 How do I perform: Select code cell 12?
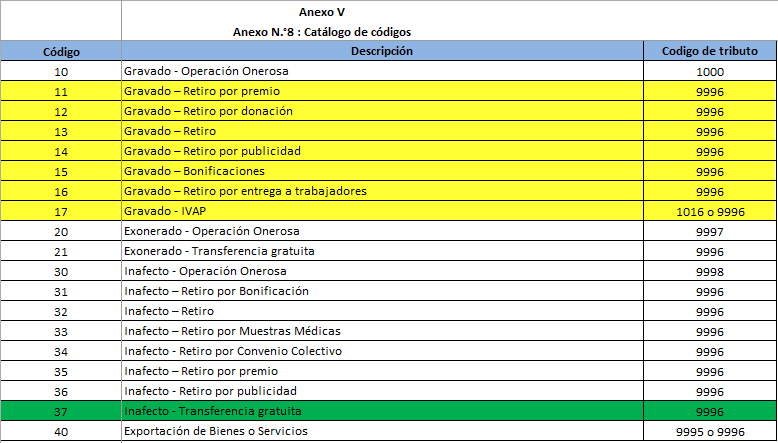[61, 111]
